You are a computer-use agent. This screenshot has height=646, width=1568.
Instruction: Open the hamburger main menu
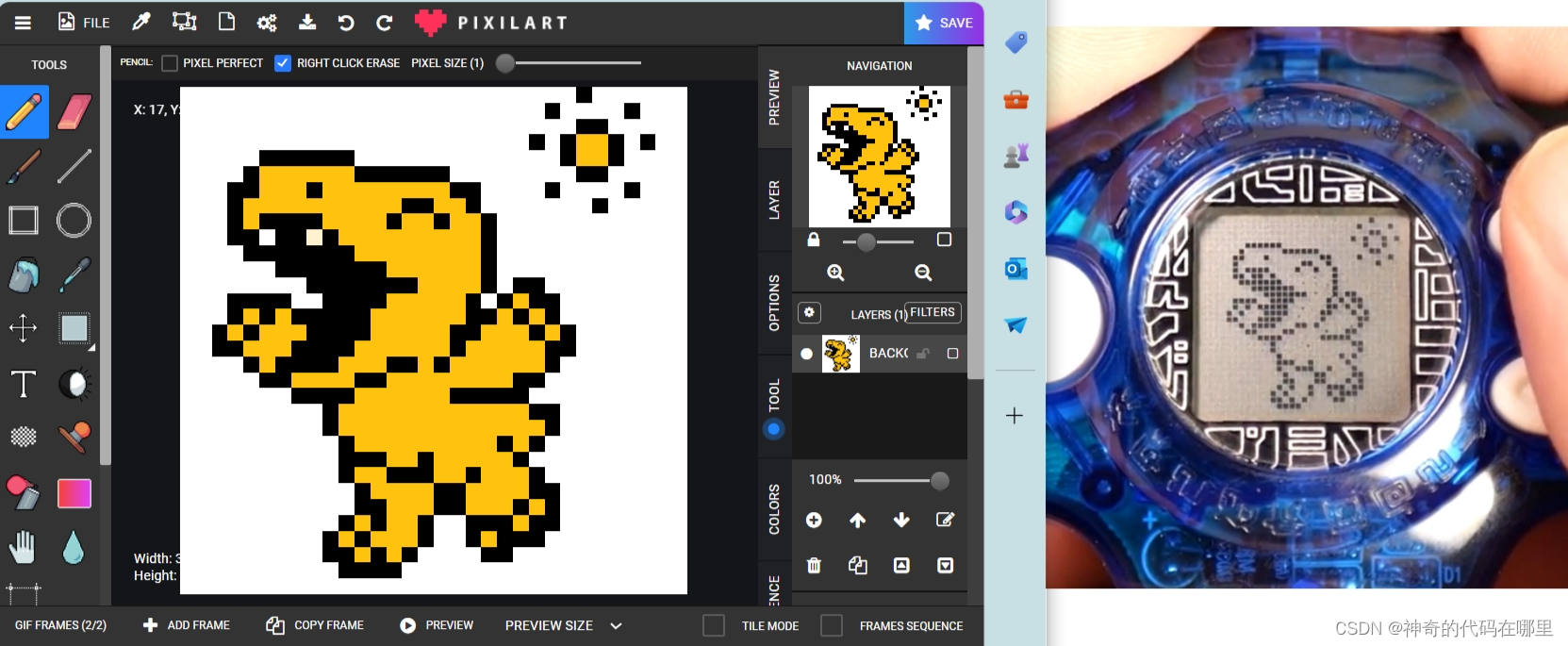click(23, 23)
